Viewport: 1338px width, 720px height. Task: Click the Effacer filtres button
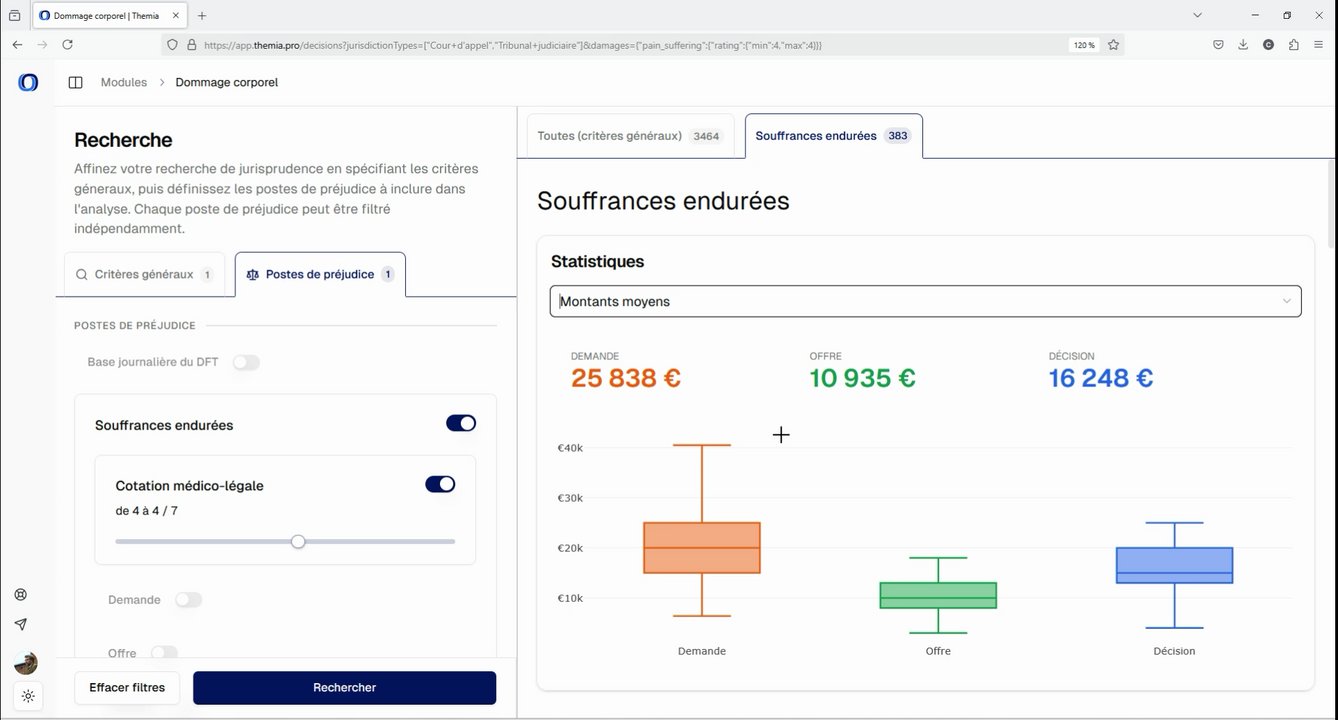127,688
